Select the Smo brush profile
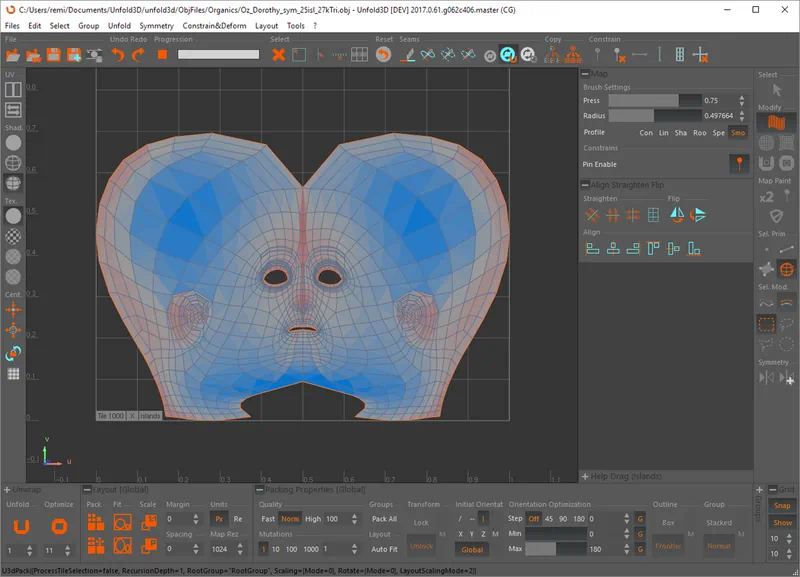 738,132
